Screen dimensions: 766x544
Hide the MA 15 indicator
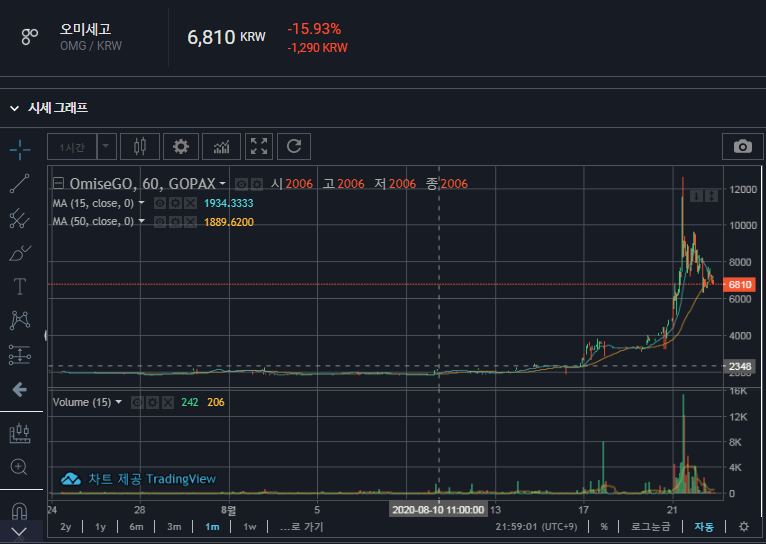(160, 203)
